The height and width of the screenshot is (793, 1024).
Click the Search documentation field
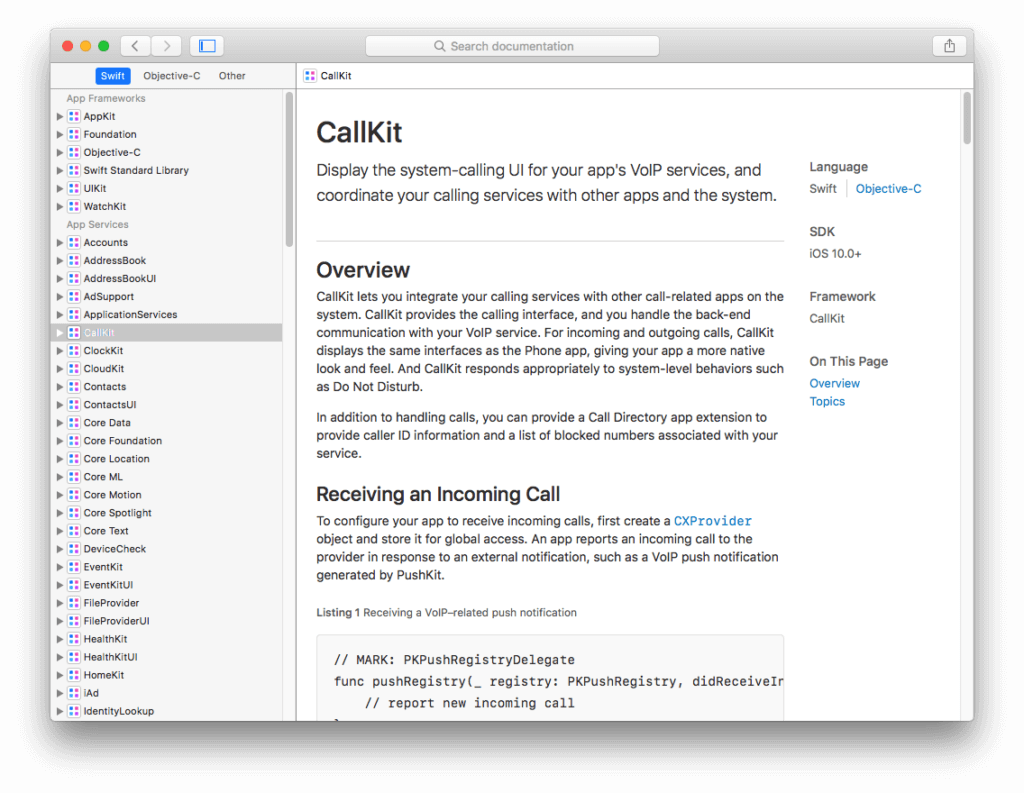click(512, 45)
